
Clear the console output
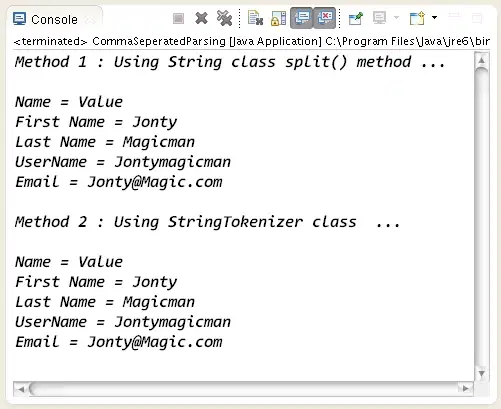(x=256, y=18)
